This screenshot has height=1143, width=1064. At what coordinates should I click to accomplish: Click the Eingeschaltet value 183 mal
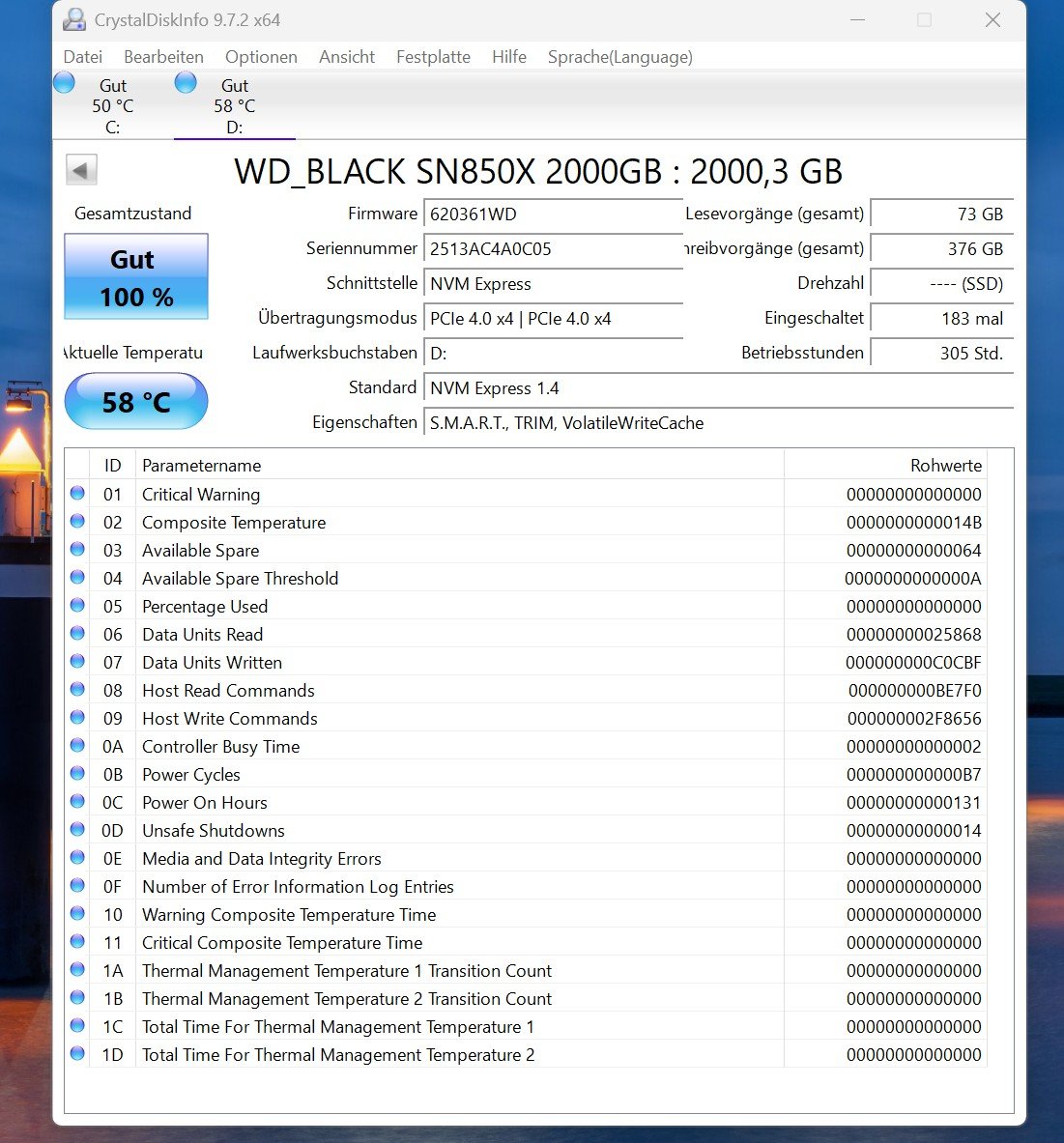pyautogui.click(x=941, y=319)
